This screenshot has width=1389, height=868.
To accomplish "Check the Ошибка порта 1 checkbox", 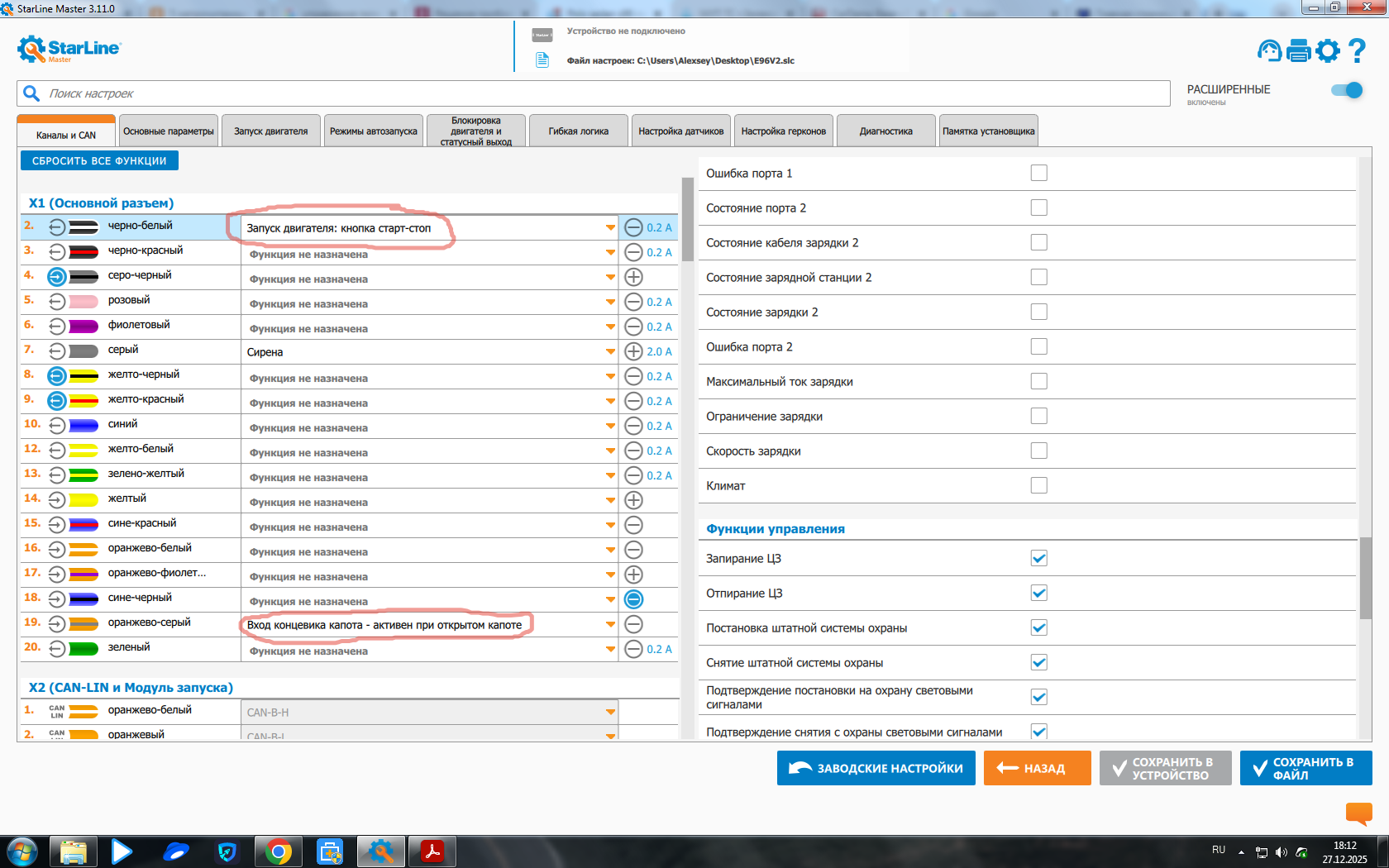I will tap(1039, 173).
